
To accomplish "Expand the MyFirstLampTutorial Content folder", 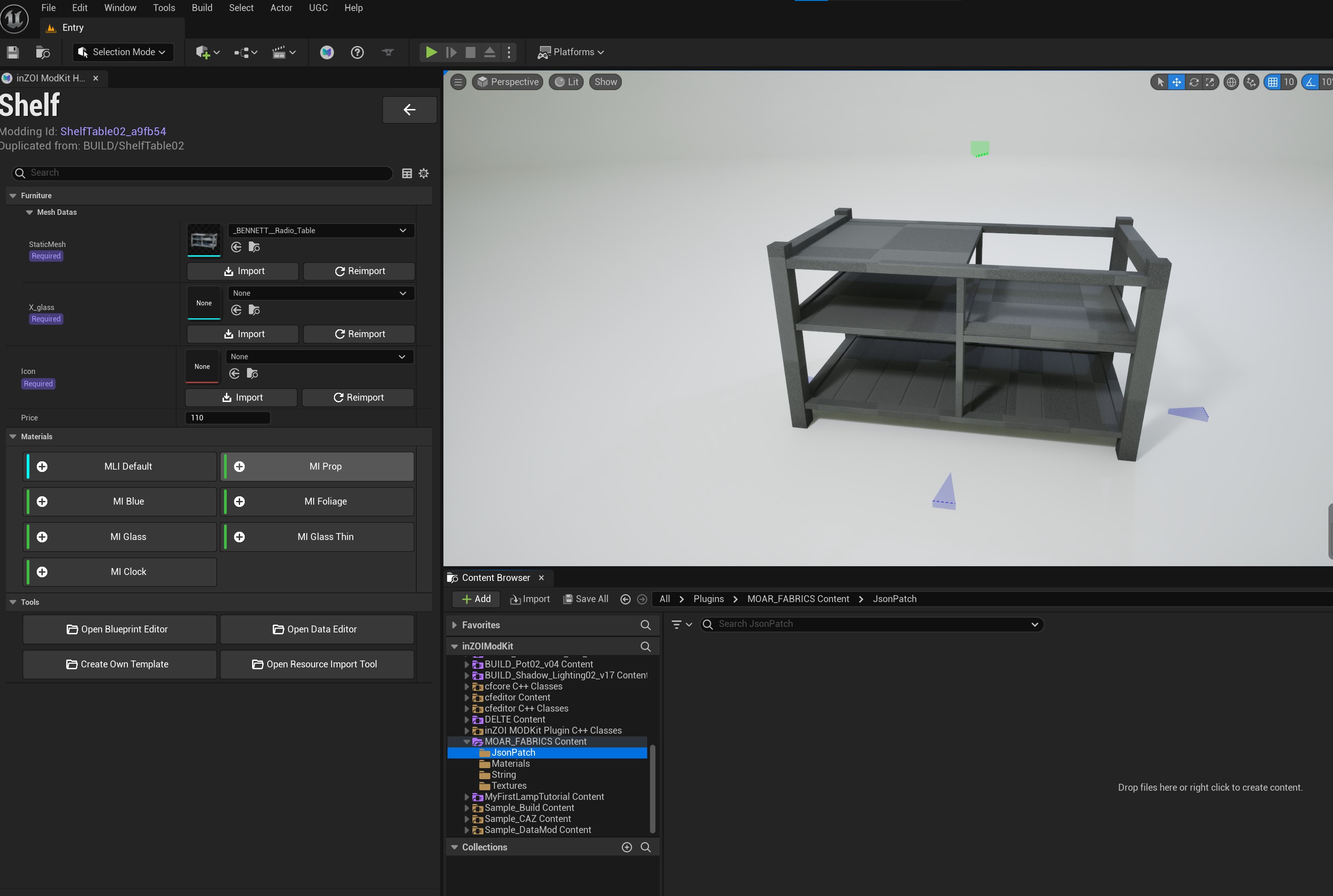I will click(466, 798).
